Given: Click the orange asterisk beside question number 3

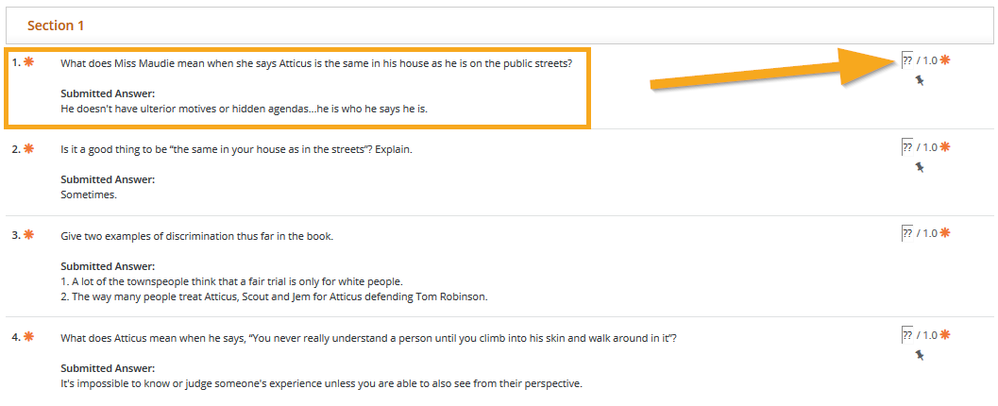Looking at the screenshot, I should 29,235.
